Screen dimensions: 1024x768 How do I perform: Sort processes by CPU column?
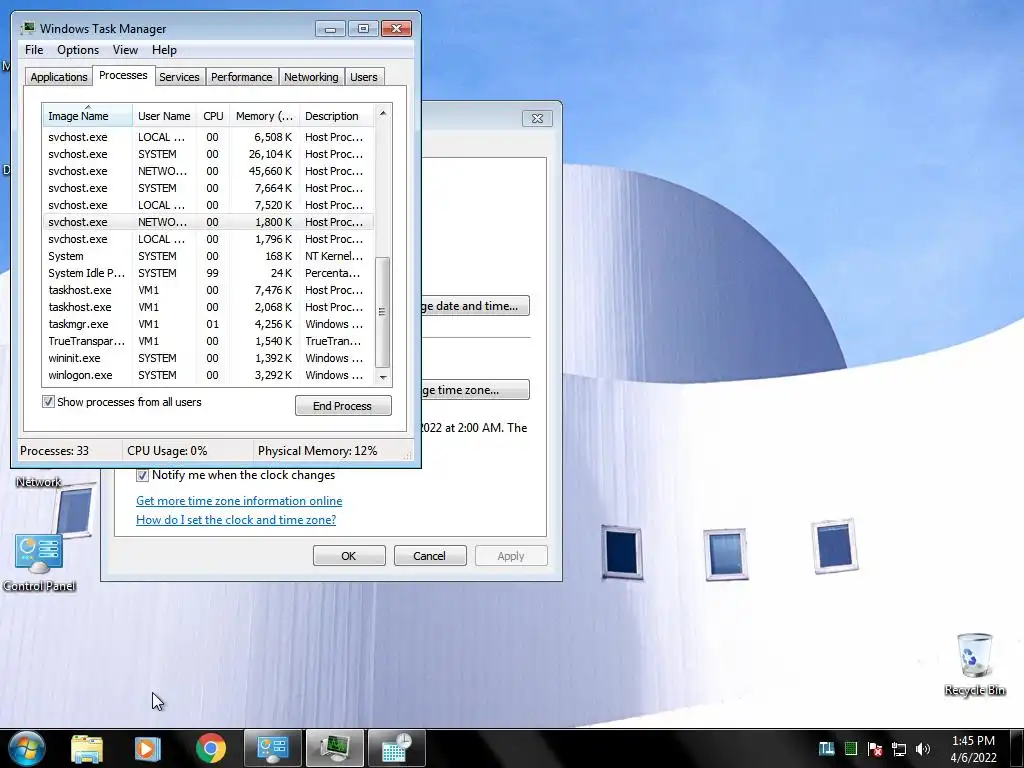pyautogui.click(x=213, y=116)
